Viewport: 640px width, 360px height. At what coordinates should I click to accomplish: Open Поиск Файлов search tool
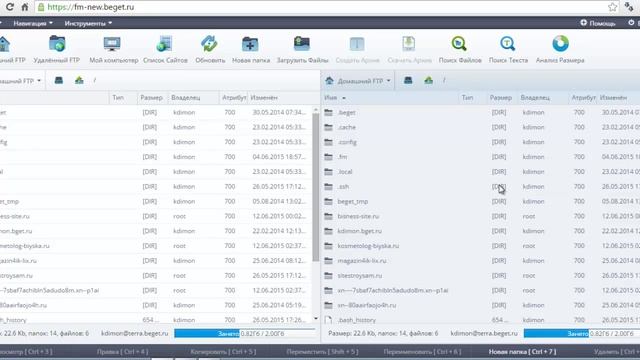click(x=460, y=49)
